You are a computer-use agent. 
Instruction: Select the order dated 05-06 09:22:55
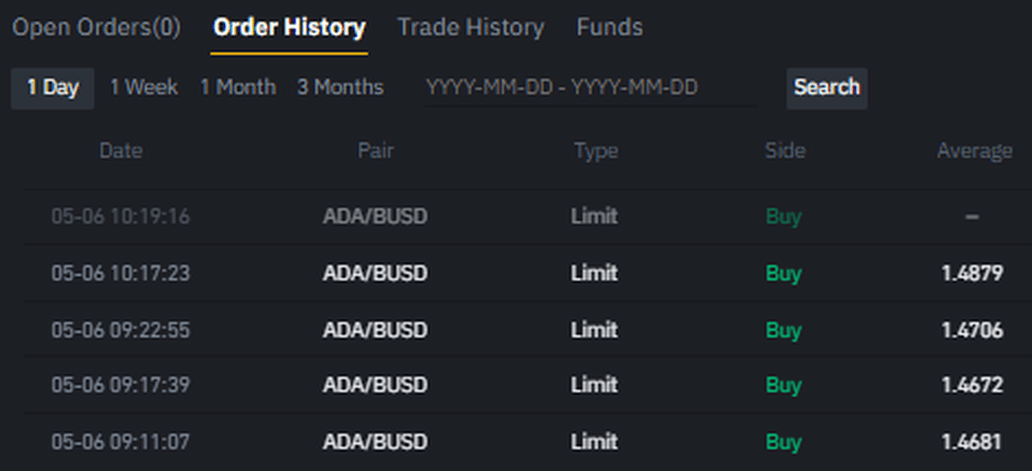click(120, 329)
